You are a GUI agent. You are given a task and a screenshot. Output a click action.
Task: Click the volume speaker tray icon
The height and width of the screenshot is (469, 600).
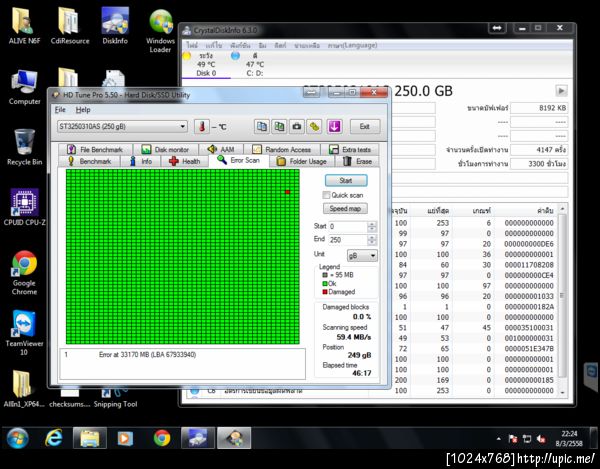coord(541,439)
